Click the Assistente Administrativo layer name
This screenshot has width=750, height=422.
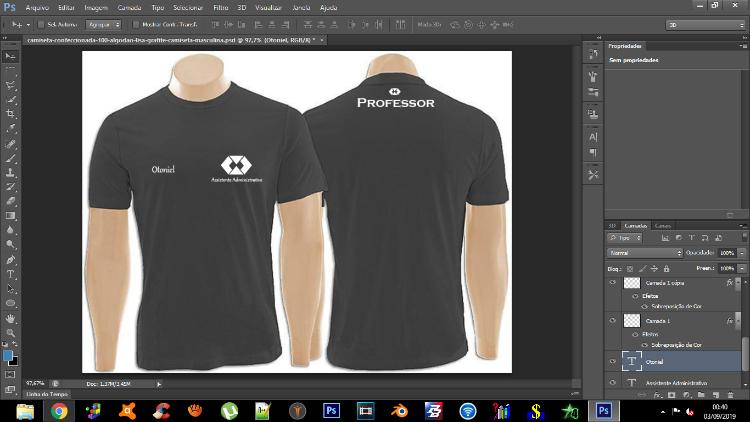pyautogui.click(x=676, y=383)
